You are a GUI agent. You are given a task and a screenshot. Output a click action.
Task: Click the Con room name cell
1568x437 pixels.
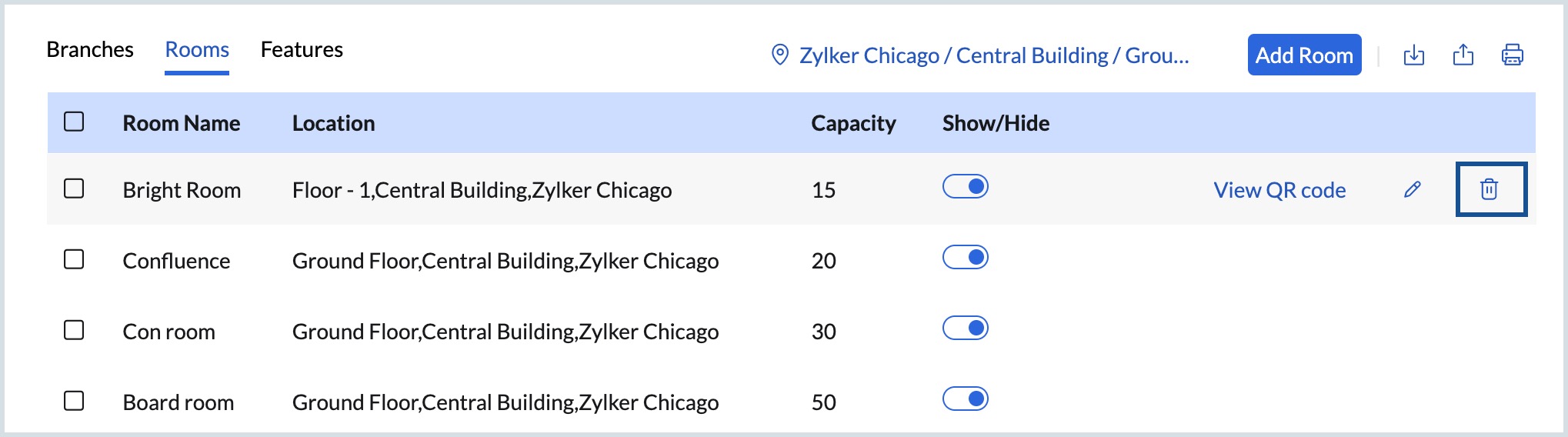(169, 332)
